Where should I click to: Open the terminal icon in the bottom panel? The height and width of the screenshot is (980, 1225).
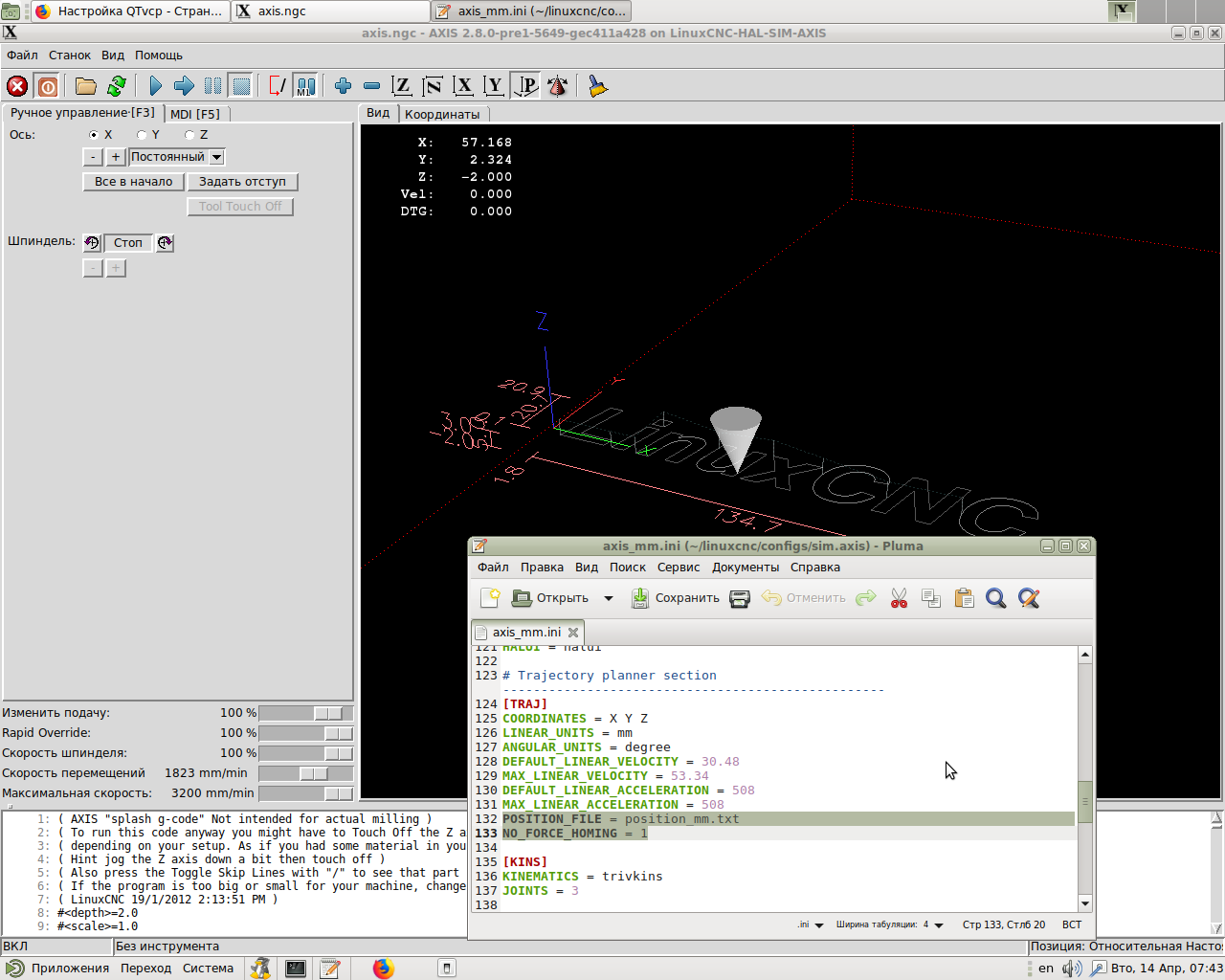pos(296,969)
